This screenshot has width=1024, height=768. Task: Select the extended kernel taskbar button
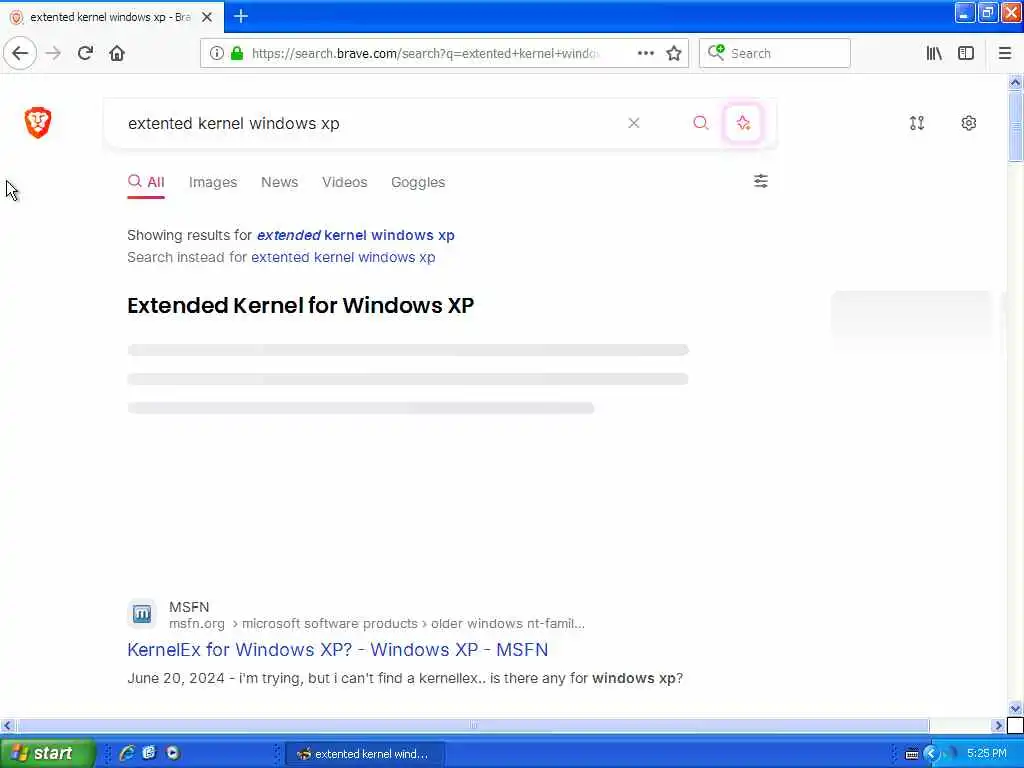364,754
